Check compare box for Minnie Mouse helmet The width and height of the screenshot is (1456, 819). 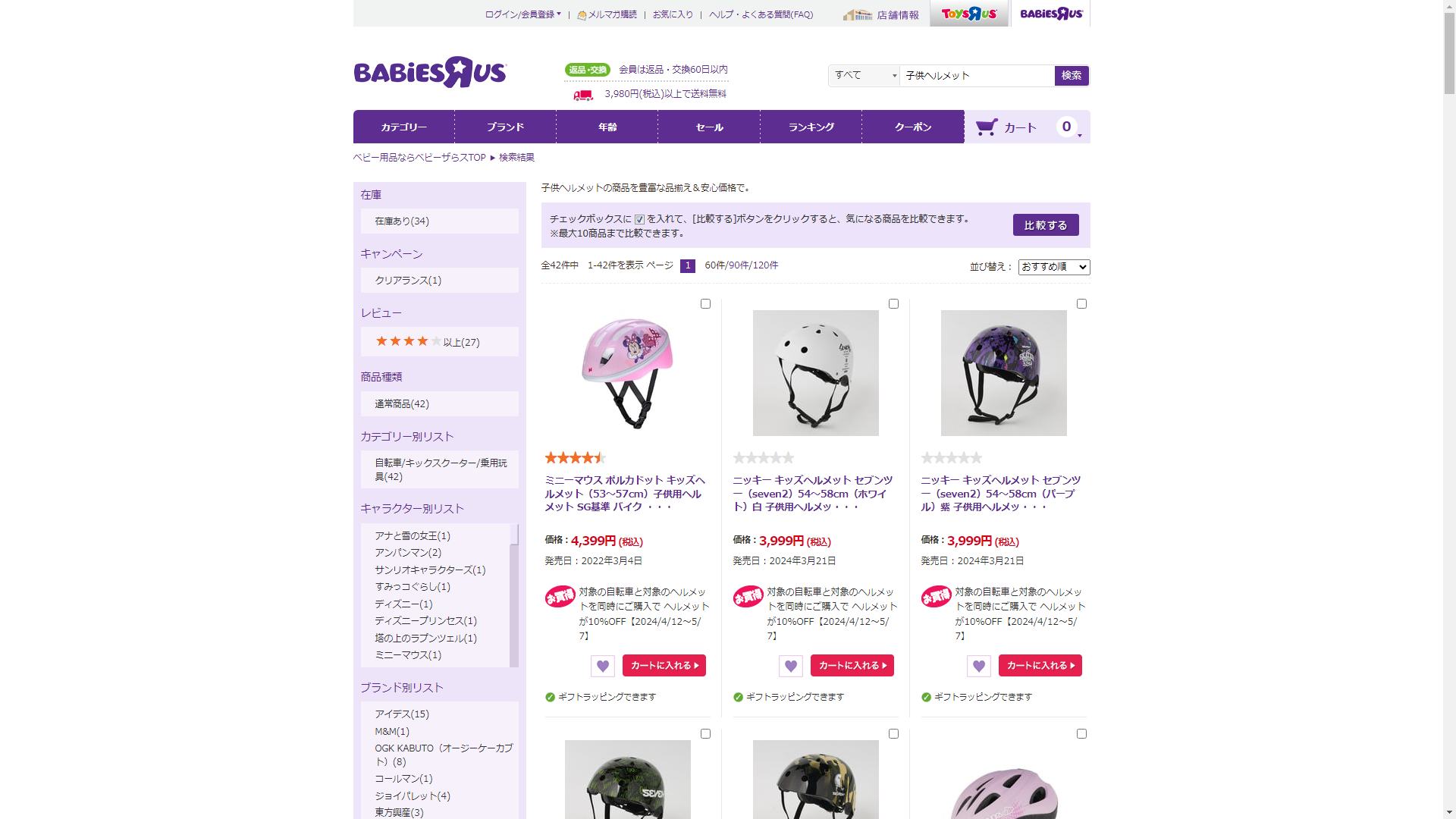(705, 304)
